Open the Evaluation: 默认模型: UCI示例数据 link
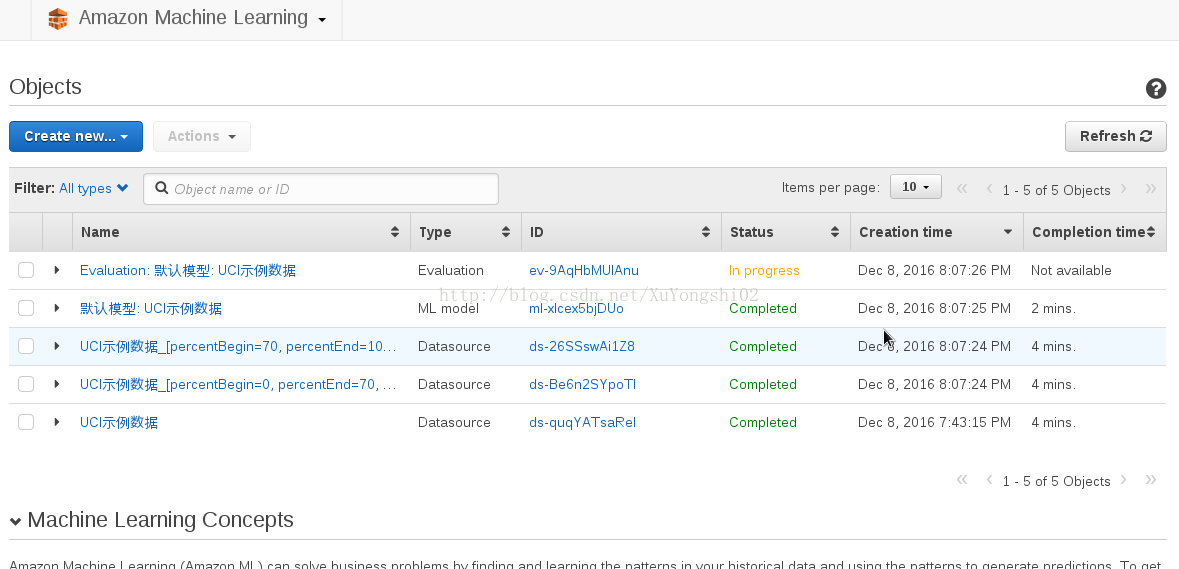 coord(188,271)
